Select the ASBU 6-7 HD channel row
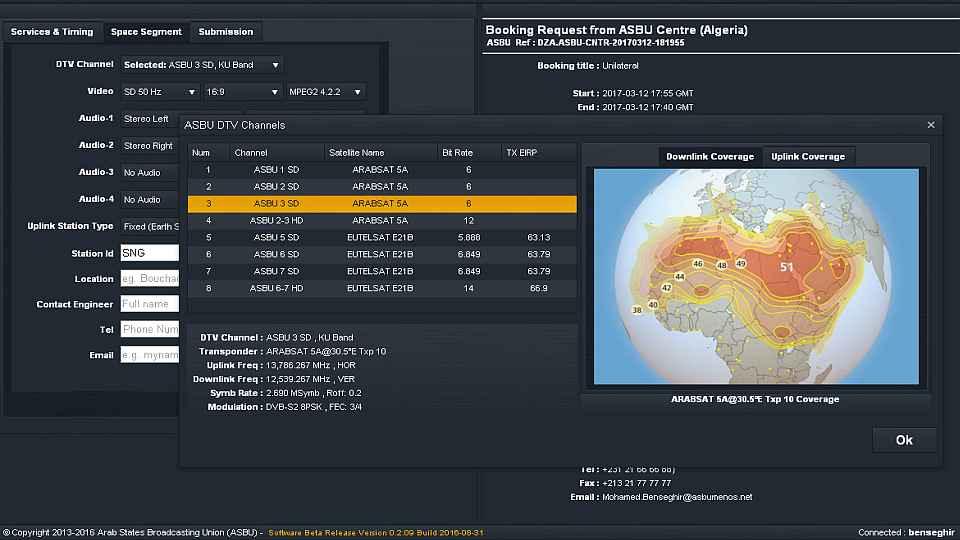Viewport: 960px width, 540px height. pyautogui.click(x=382, y=288)
